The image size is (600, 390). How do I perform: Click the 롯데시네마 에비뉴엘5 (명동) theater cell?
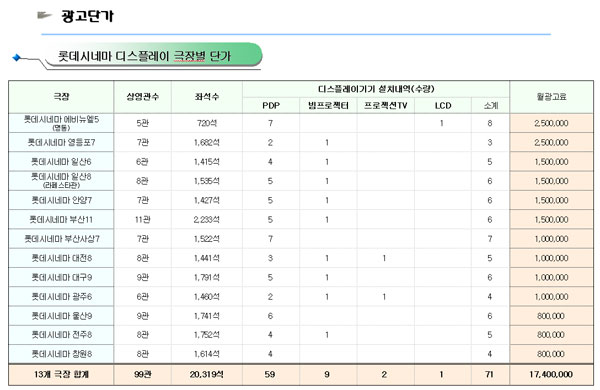pos(61,123)
